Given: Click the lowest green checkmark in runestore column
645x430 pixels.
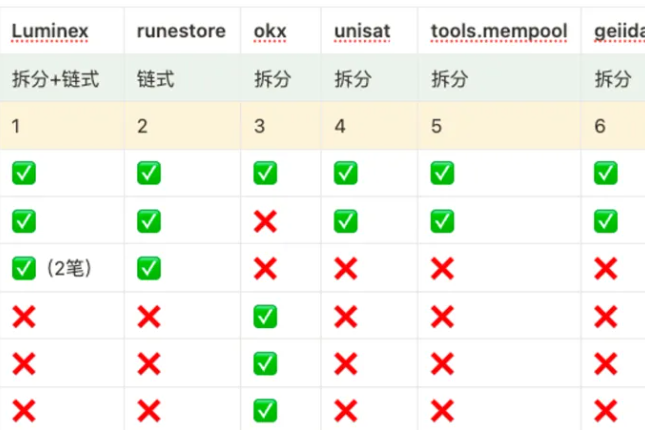Looking at the screenshot, I should point(148,268).
